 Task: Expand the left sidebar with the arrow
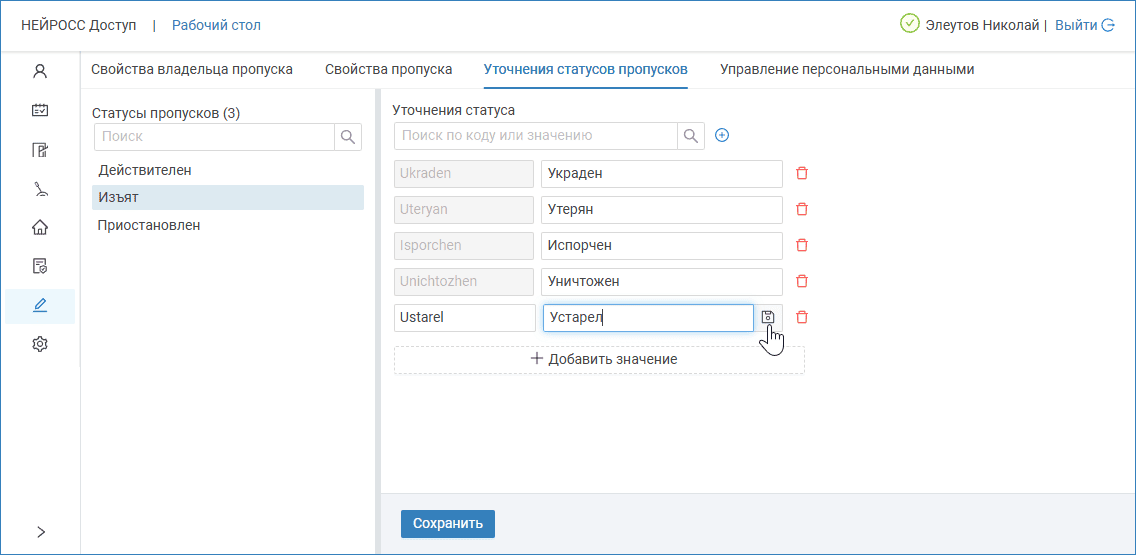pos(40,532)
